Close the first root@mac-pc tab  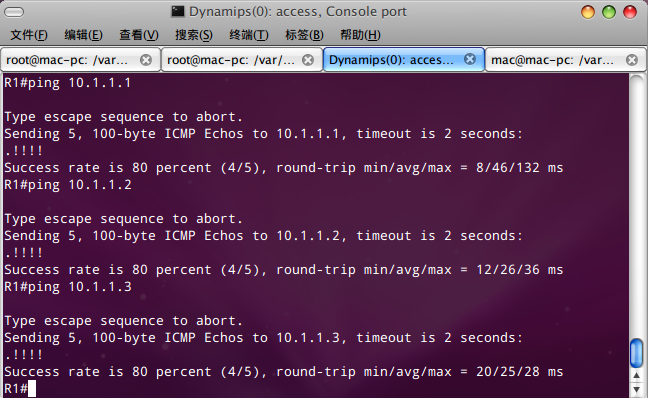(146, 60)
